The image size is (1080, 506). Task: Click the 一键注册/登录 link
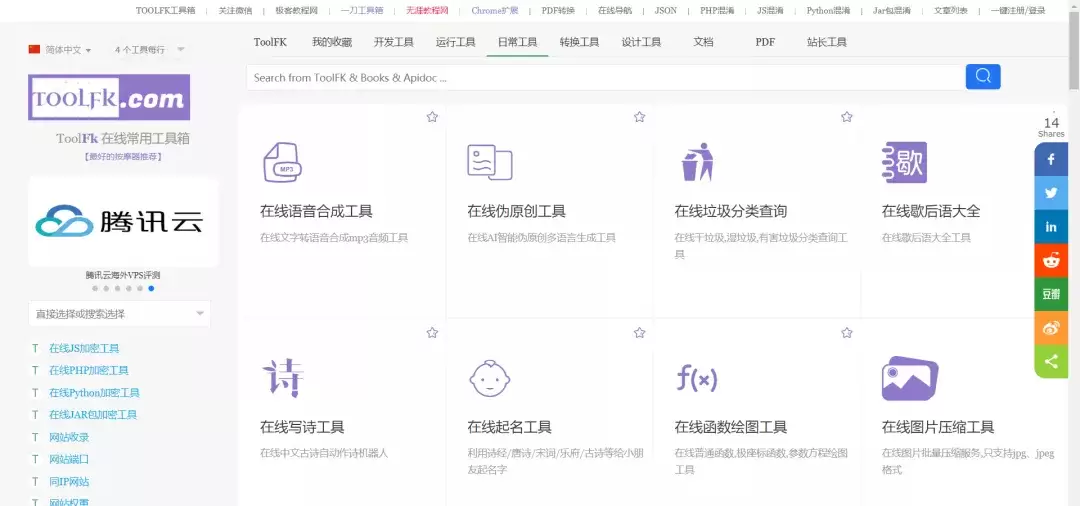pyautogui.click(x=1018, y=10)
